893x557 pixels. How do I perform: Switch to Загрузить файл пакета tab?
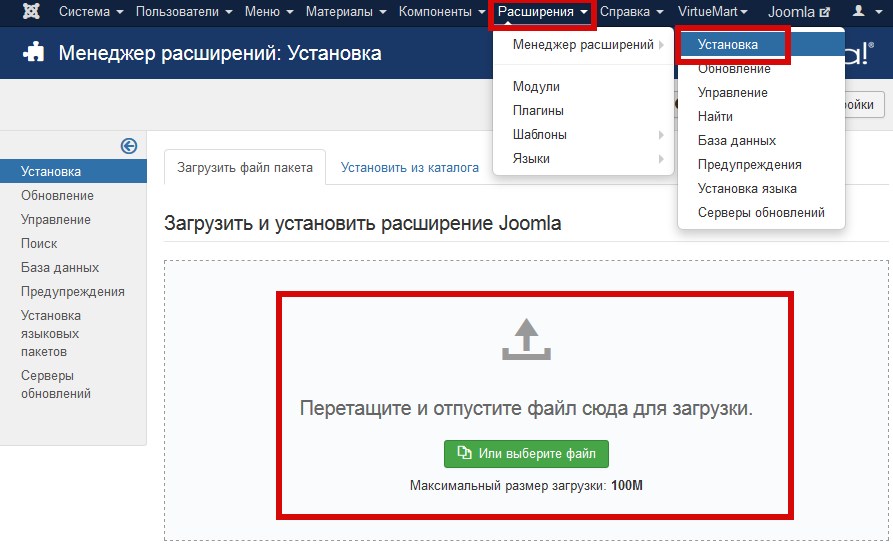click(x=245, y=167)
